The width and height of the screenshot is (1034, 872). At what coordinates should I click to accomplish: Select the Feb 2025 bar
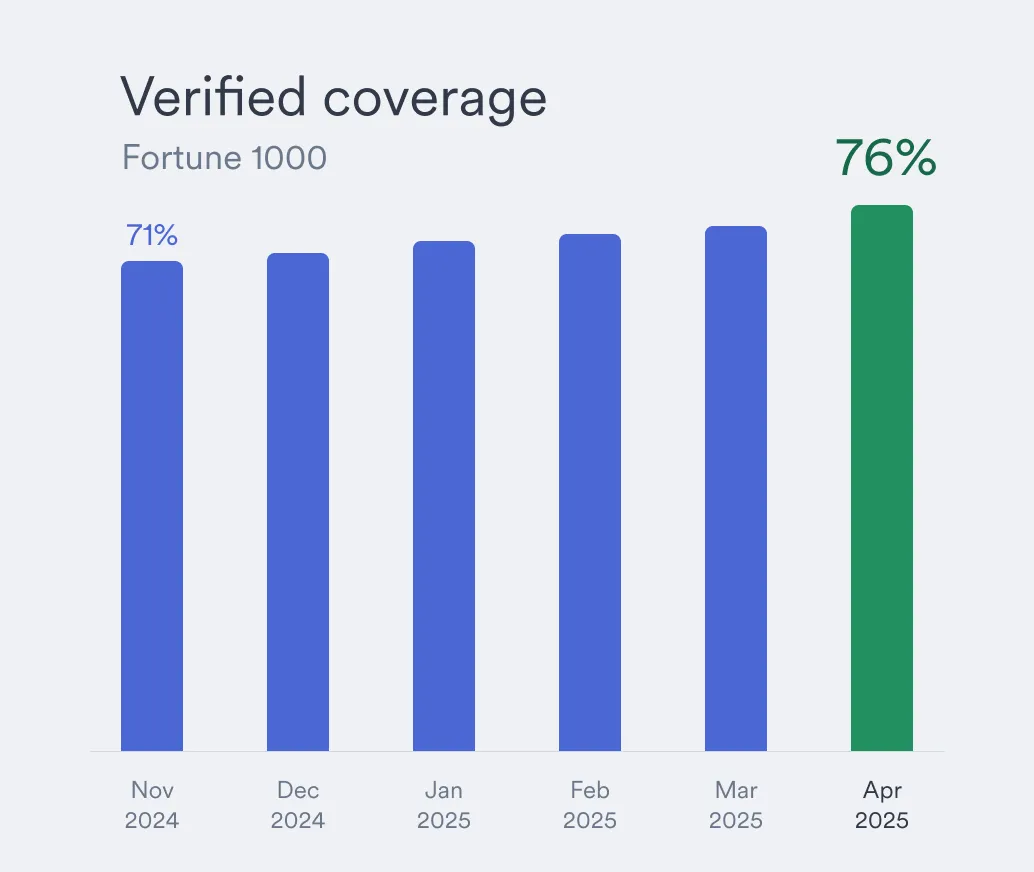590,493
